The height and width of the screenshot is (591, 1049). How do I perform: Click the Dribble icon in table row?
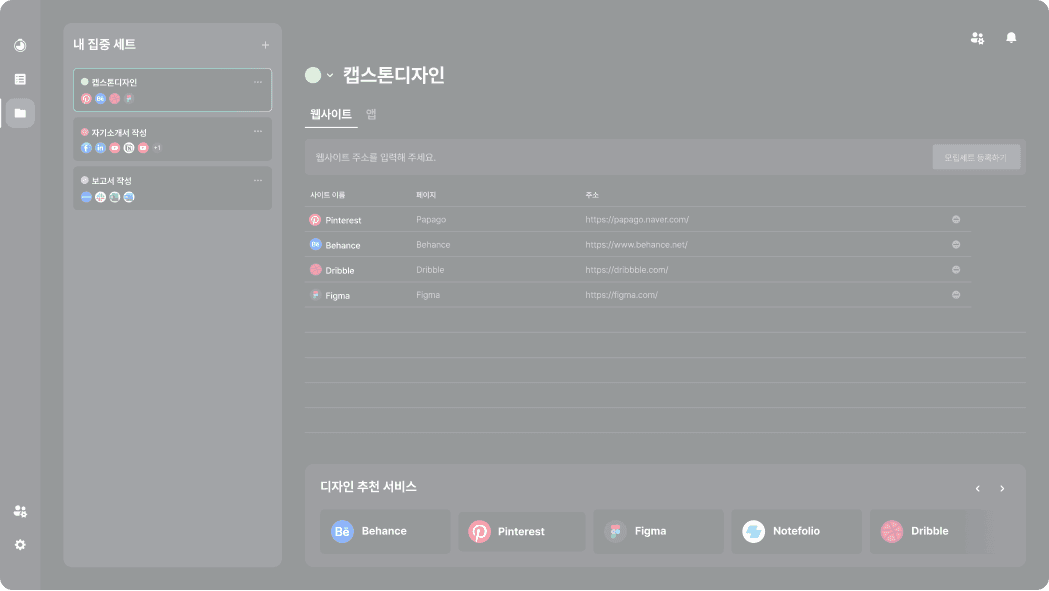[x=315, y=270]
